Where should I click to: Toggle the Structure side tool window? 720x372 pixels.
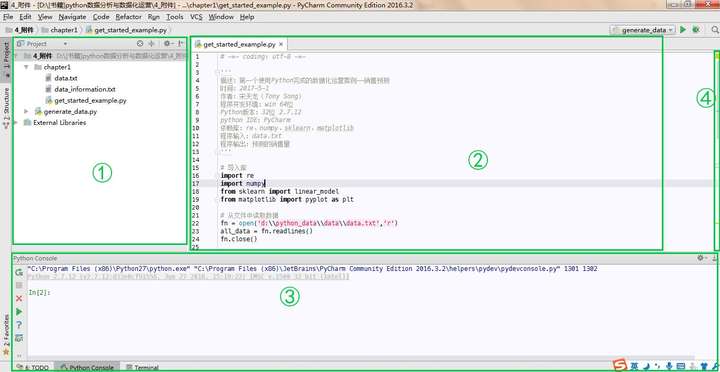coord(6,108)
